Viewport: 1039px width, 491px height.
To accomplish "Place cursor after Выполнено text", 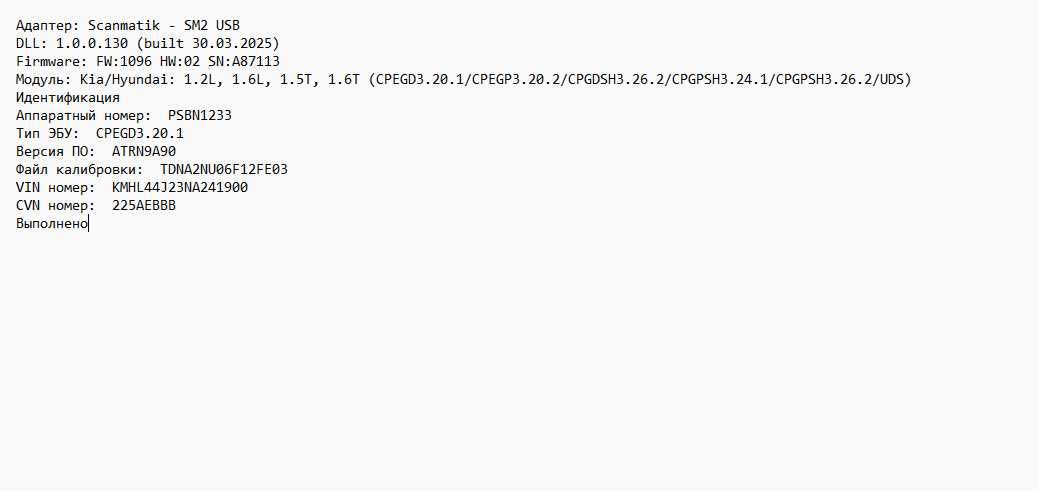I will (x=88, y=224).
